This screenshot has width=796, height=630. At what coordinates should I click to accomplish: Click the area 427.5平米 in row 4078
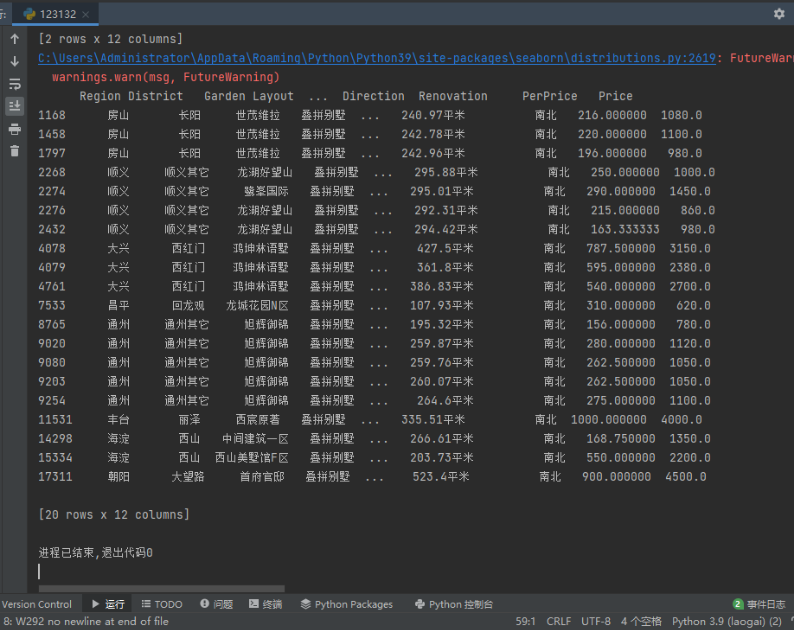(x=445, y=248)
